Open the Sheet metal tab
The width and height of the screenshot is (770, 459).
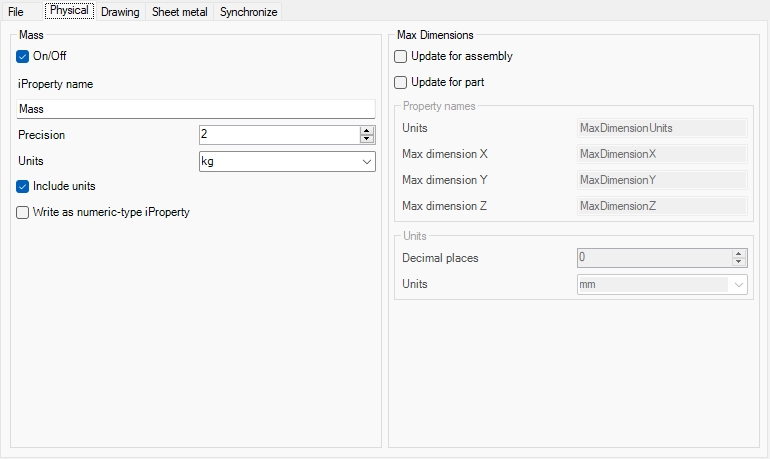tap(180, 12)
